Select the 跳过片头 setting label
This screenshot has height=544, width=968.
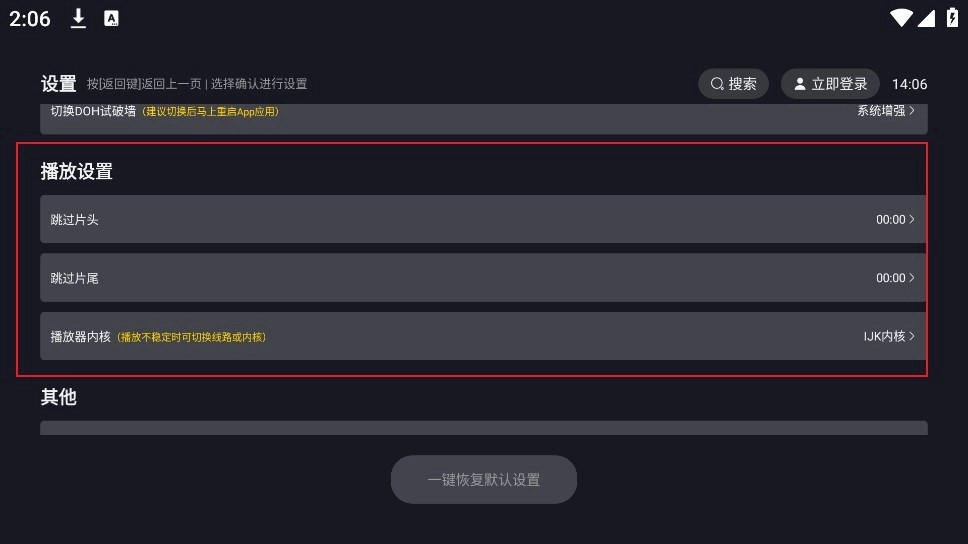pos(74,220)
